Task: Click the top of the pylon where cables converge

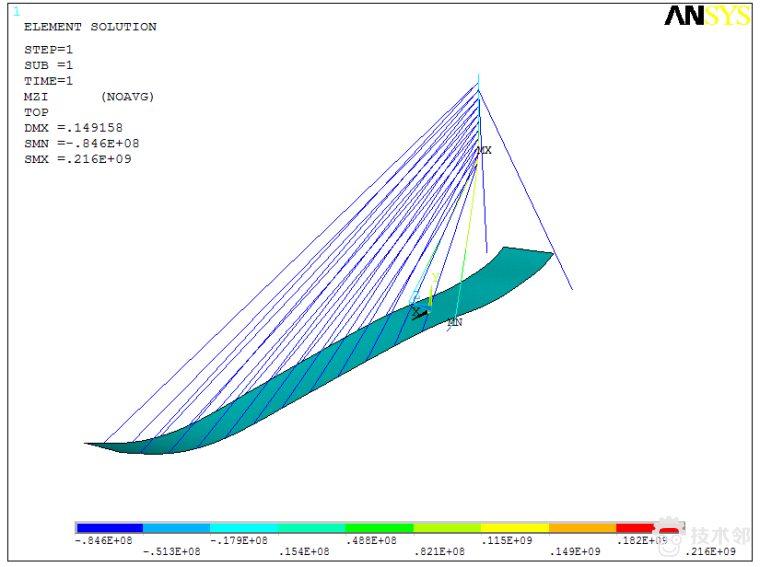Action: pos(479,88)
